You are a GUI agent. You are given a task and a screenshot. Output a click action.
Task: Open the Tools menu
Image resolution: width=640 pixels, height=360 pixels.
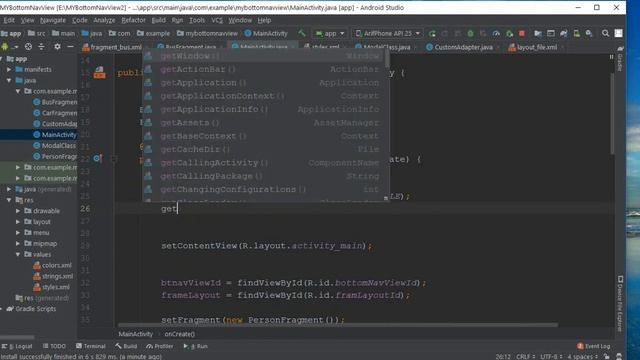click(197, 20)
